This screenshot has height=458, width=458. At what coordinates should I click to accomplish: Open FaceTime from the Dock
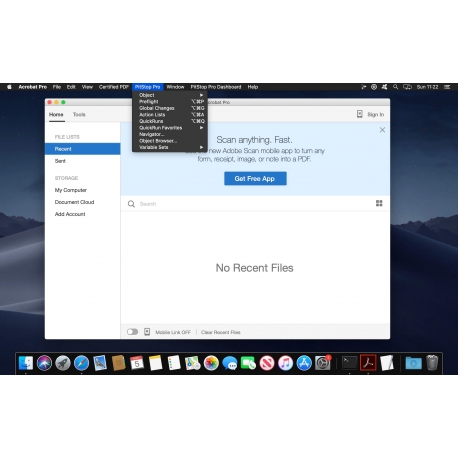[x=248, y=363]
